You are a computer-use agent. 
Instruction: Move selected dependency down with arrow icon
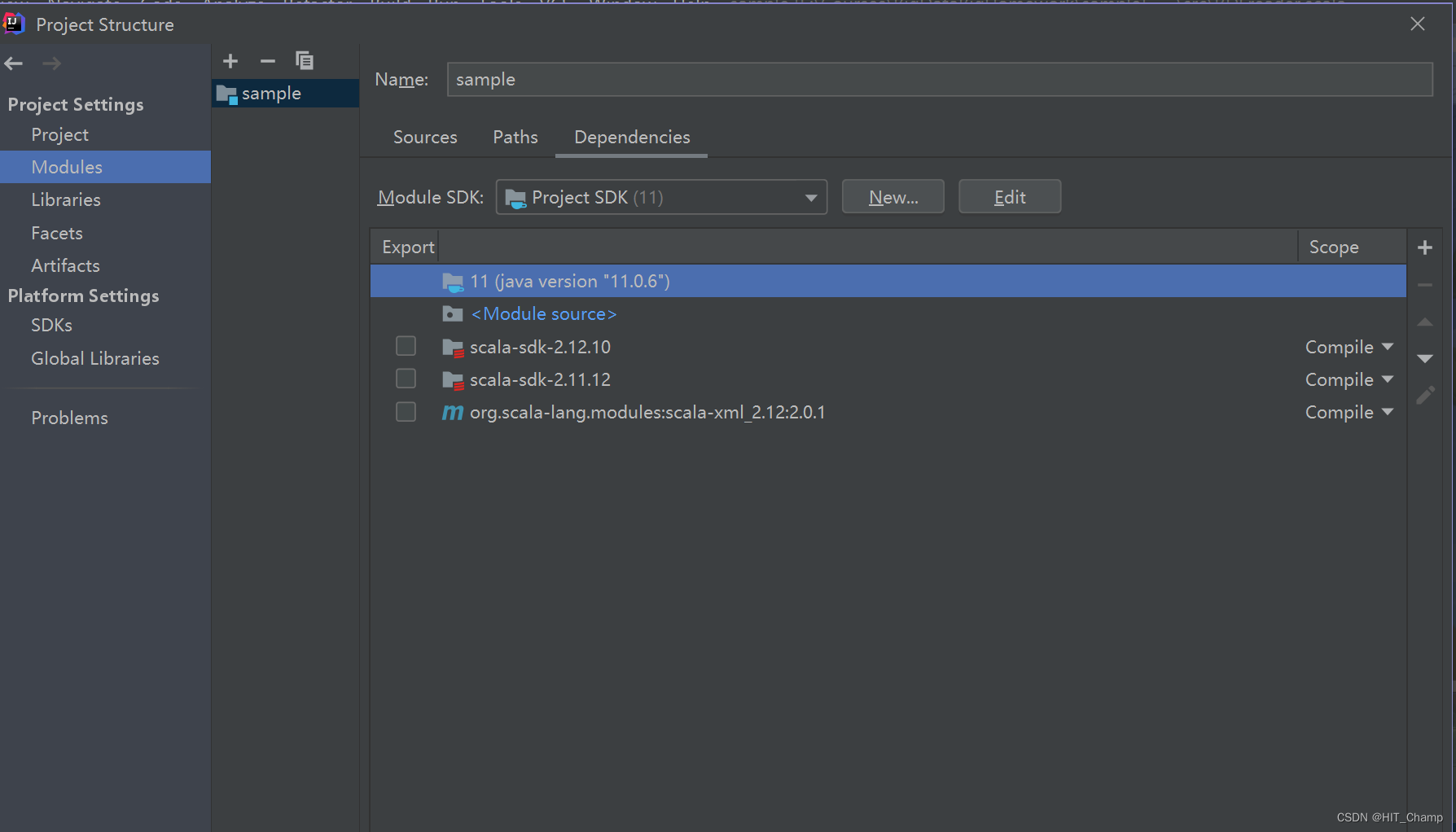pyautogui.click(x=1425, y=358)
